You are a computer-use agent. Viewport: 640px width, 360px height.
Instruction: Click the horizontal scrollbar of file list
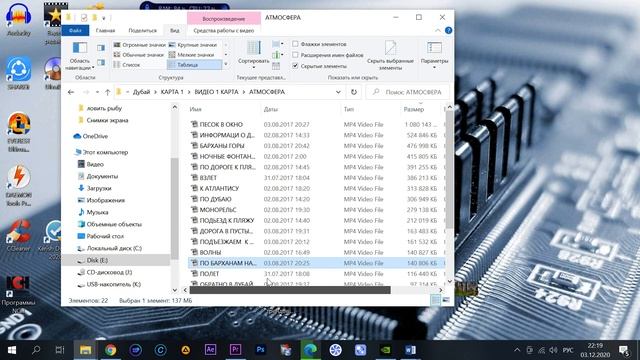pyautogui.click(x=290, y=290)
